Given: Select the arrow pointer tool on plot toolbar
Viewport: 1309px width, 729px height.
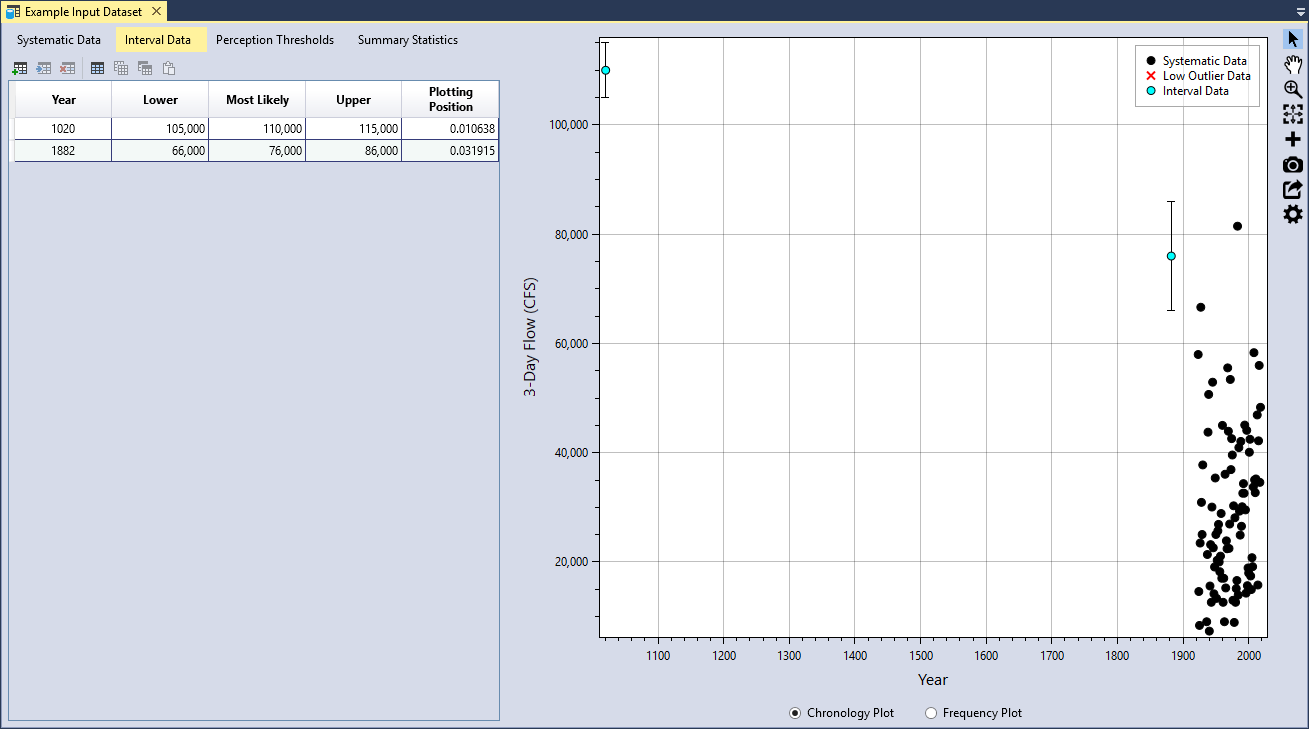Looking at the screenshot, I should coord(1293,38).
